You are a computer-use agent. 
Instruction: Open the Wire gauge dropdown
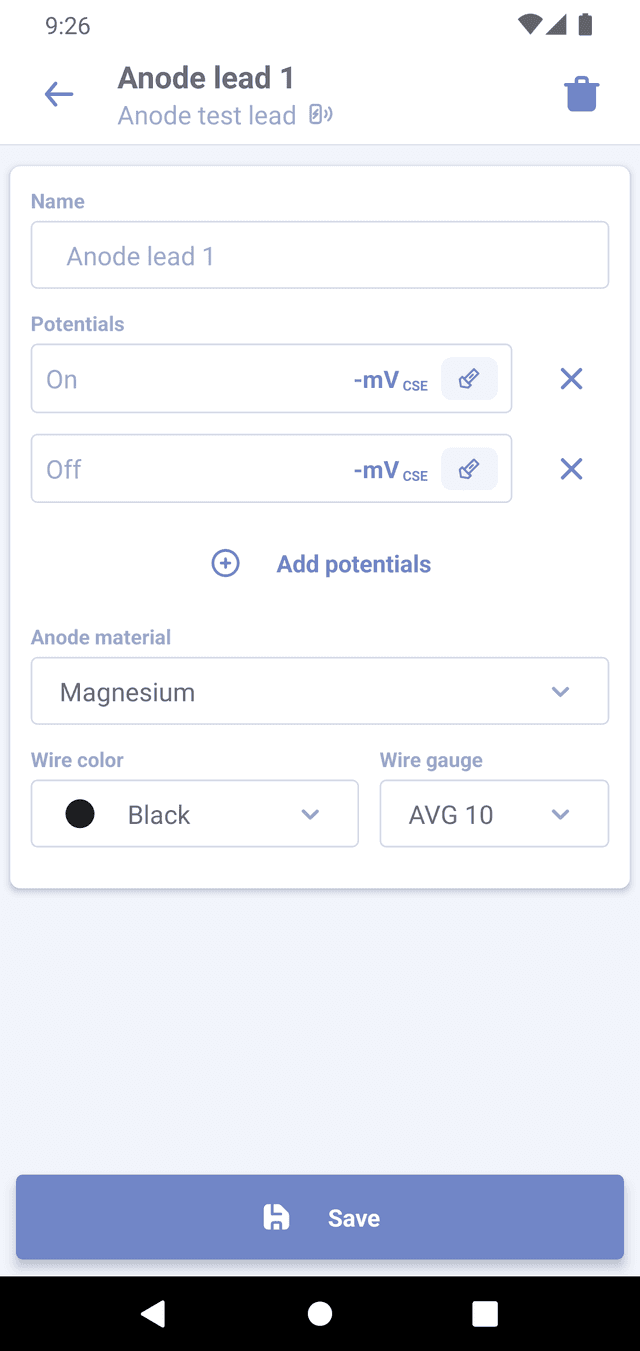(x=494, y=814)
